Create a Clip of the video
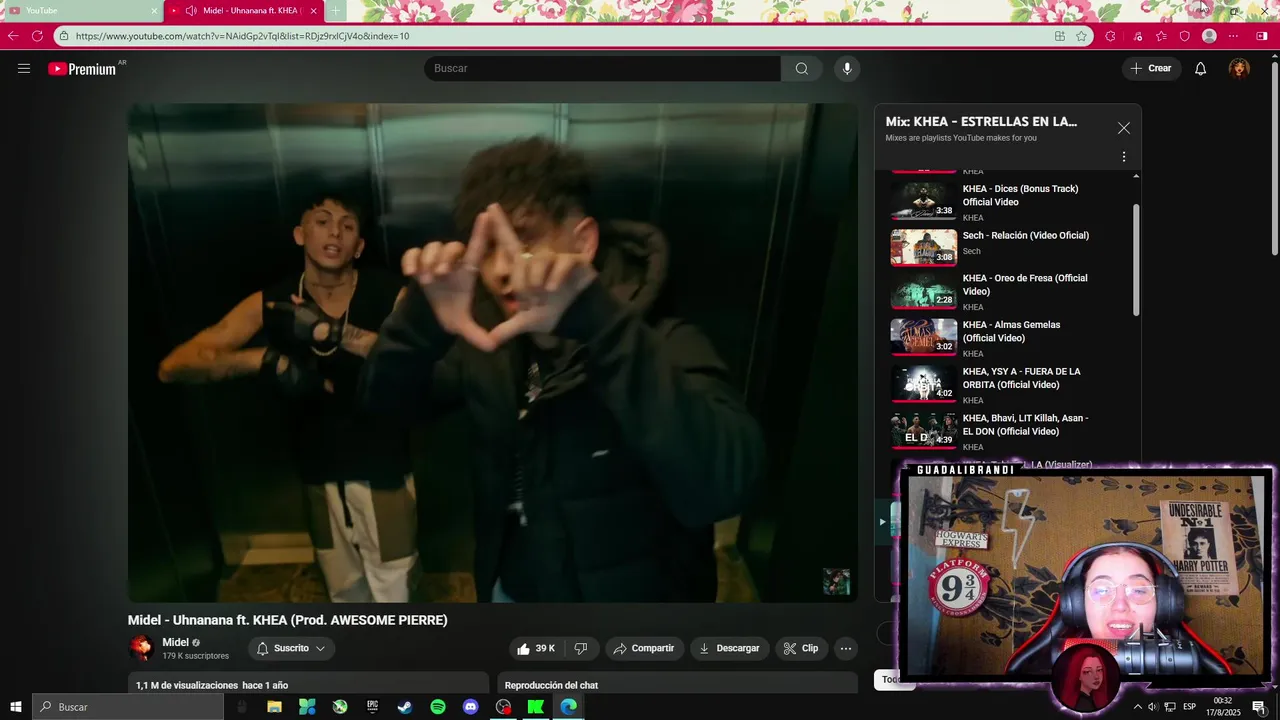The image size is (1280, 720). 801,648
